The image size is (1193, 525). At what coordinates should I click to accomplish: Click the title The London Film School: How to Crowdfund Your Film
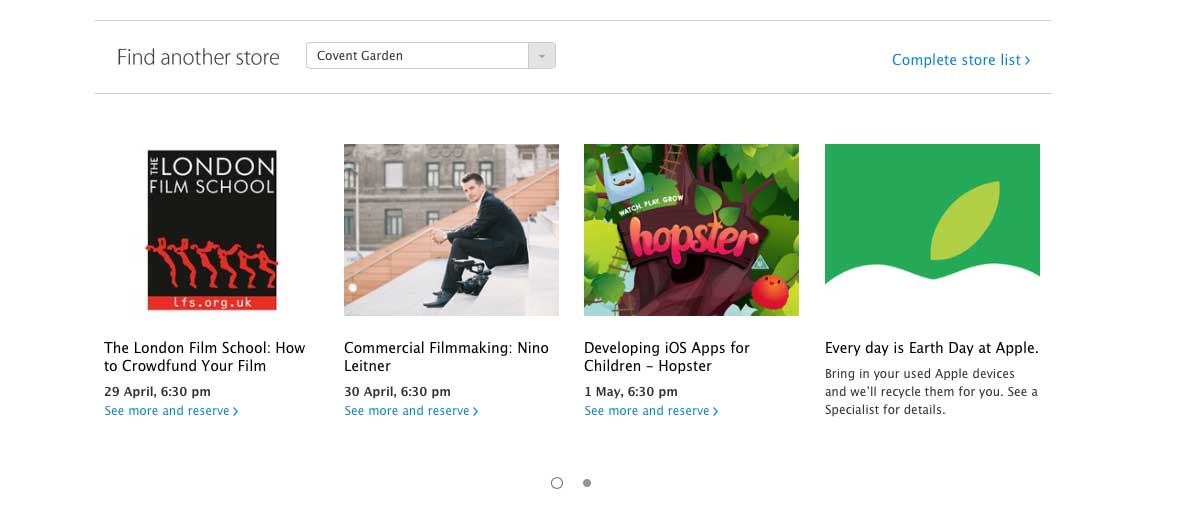tap(205, 357)
